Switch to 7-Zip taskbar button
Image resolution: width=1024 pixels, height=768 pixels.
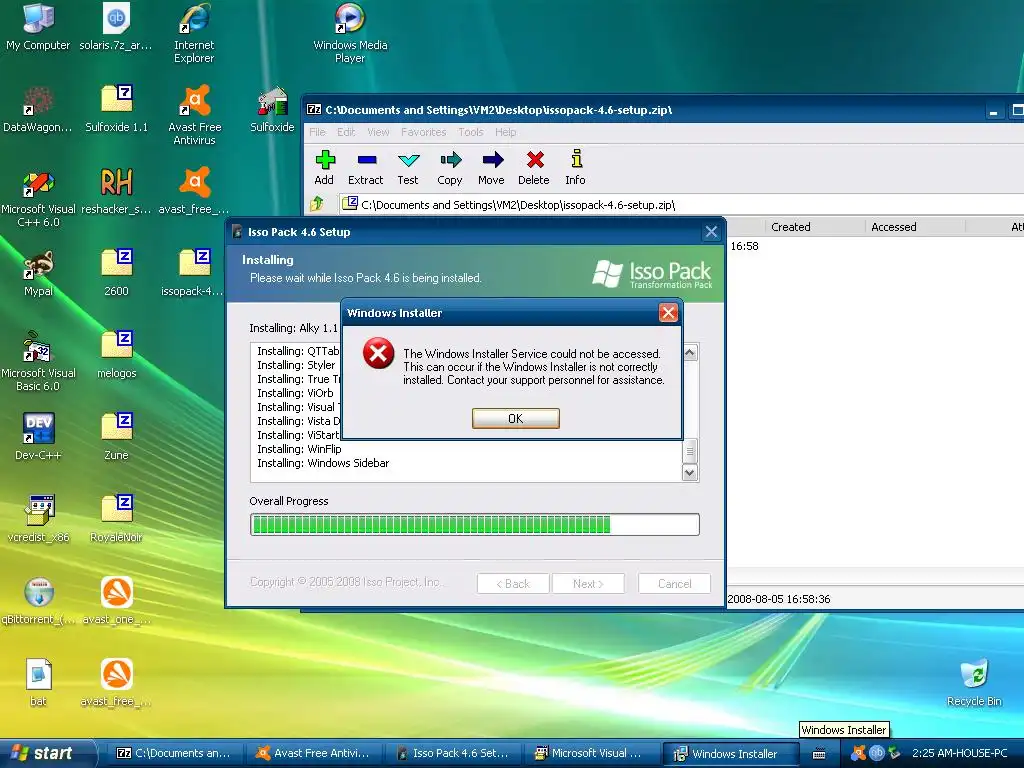173,754
